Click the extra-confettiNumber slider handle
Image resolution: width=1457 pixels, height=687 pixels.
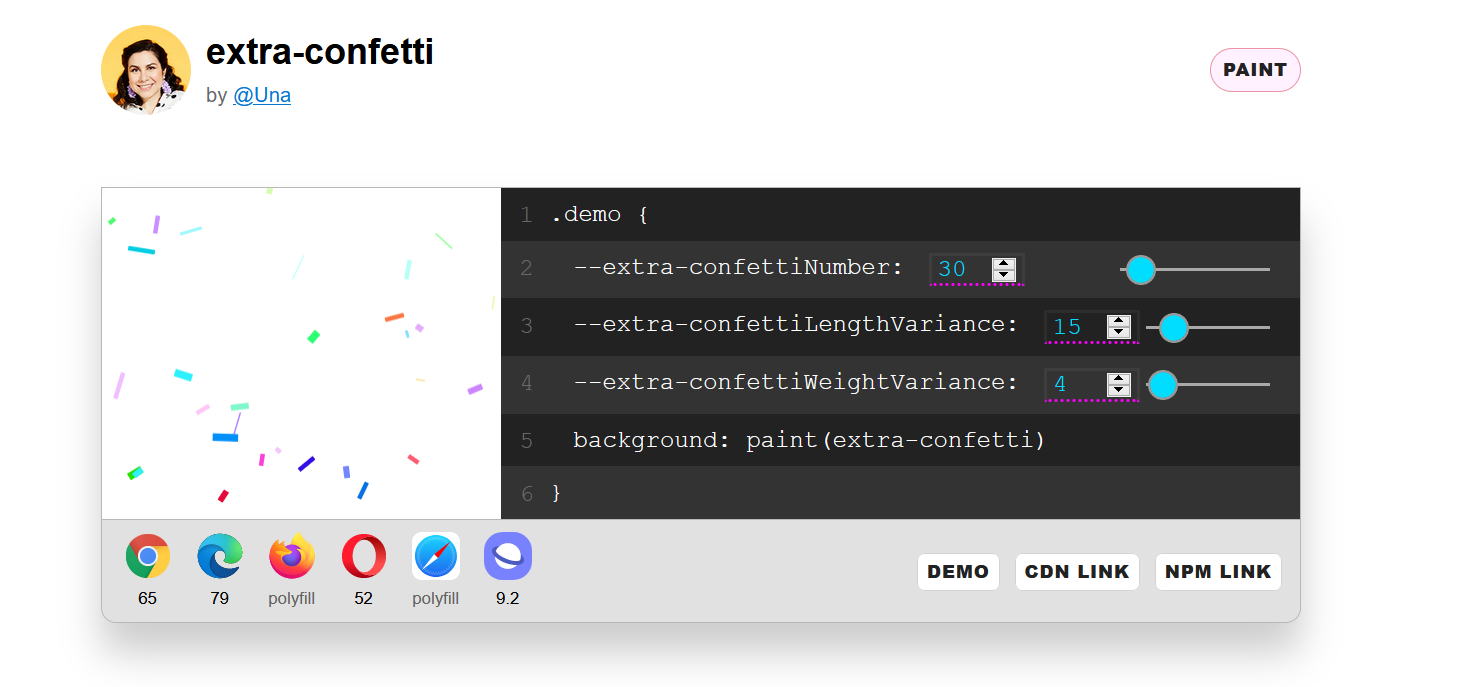point(1140,269)
